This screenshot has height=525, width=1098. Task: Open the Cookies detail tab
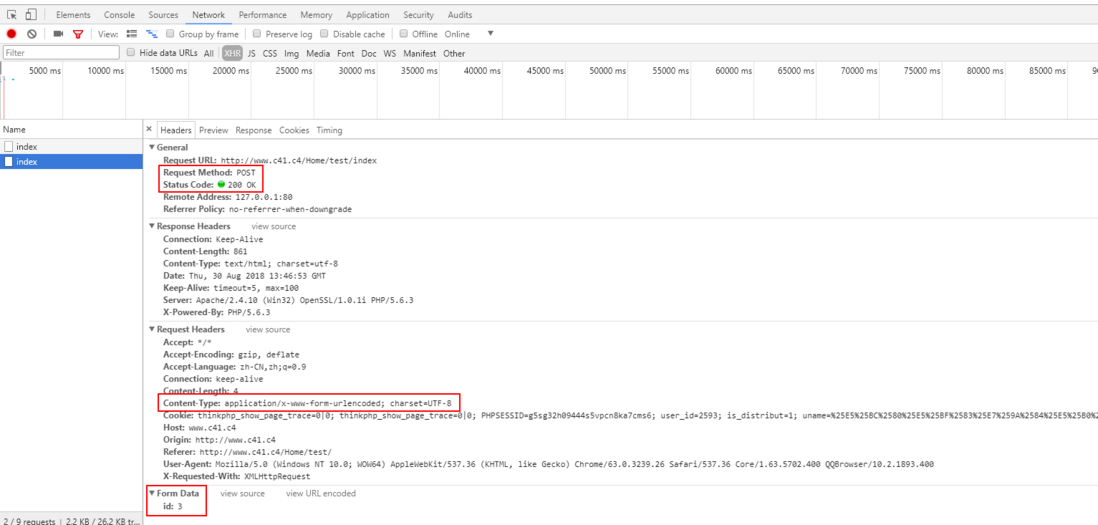click(294, 130)
